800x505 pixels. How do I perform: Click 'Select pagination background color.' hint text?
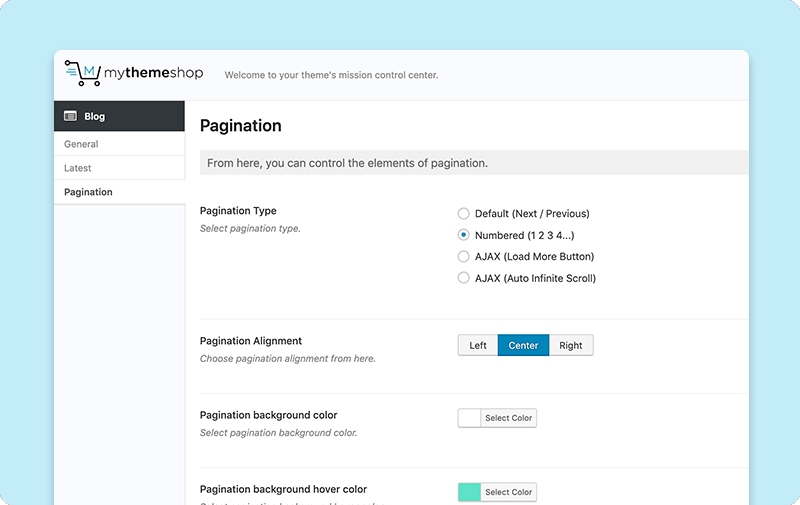[278, 433]
